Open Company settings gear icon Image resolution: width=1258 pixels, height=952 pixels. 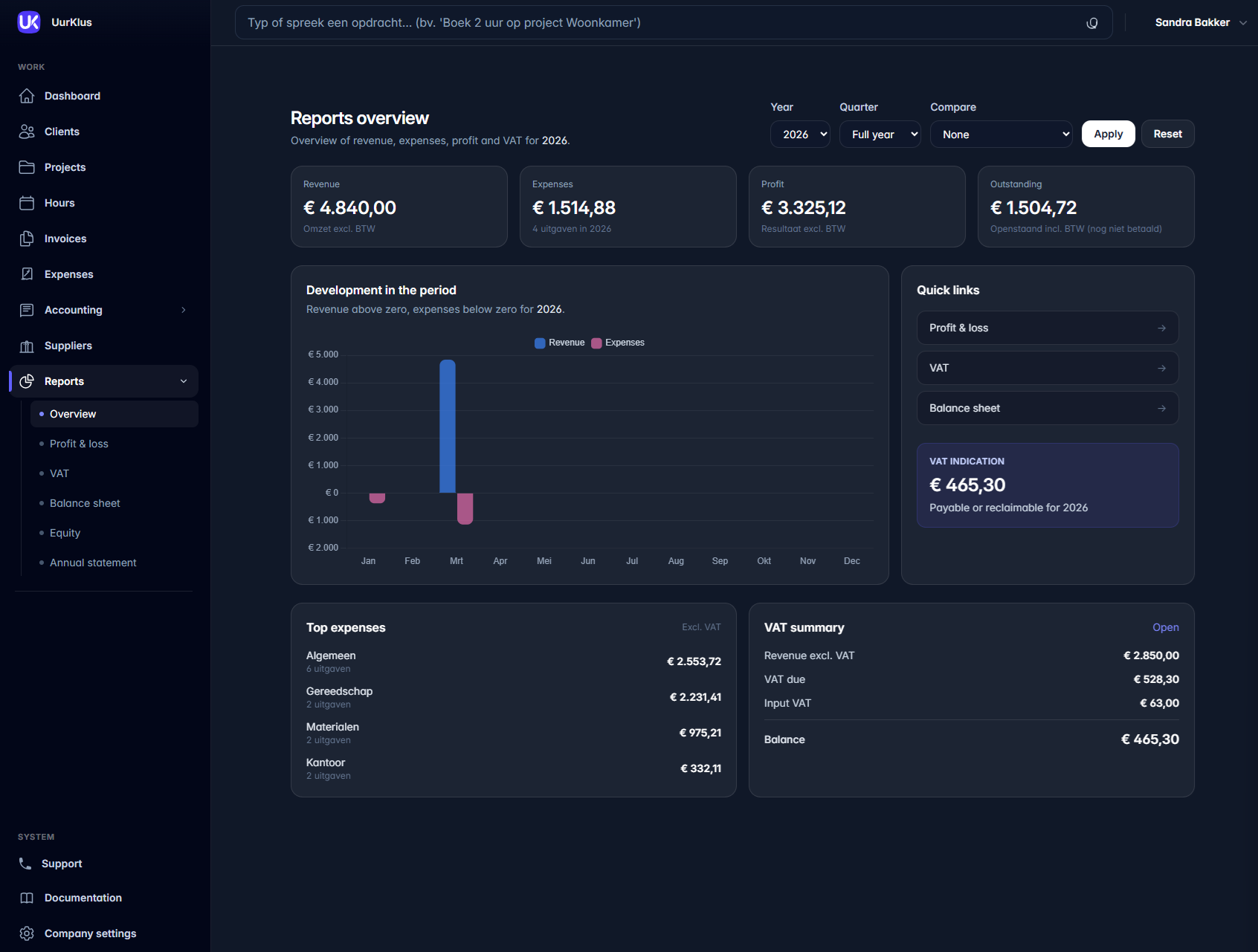point(27,933)
